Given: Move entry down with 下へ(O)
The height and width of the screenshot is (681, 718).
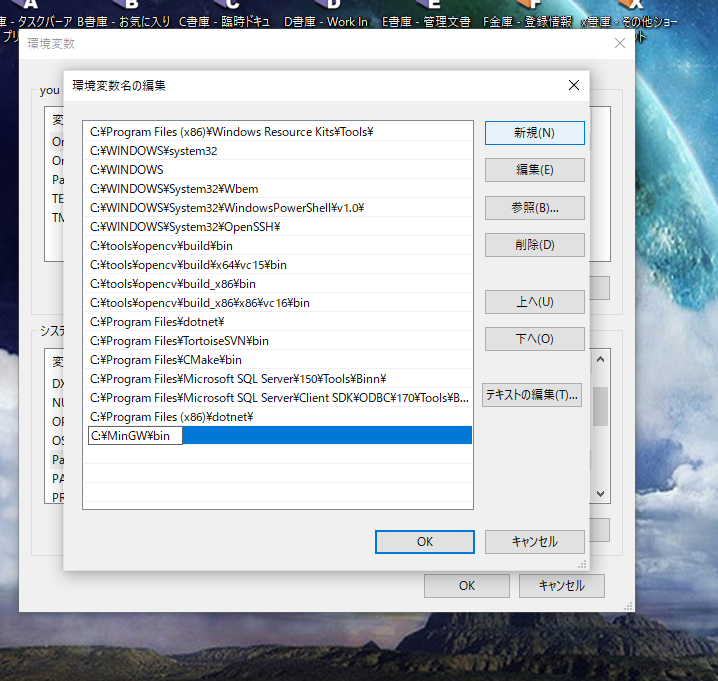Looking at the screenshot, I should 534,339.
